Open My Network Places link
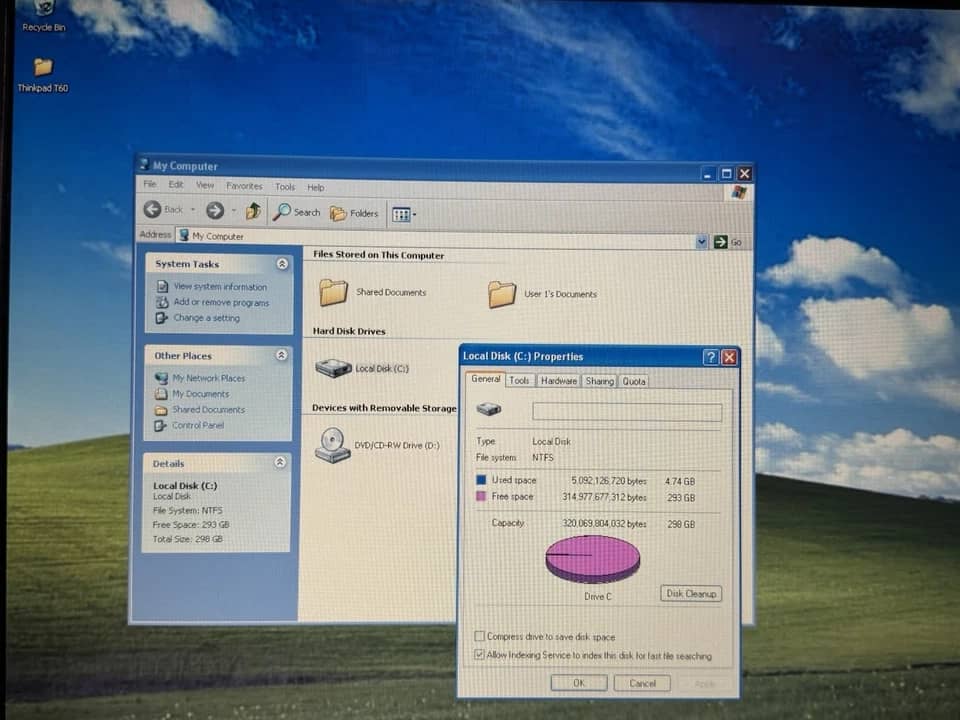The height and width of the screenshot is (720, 960). point(208,378)
